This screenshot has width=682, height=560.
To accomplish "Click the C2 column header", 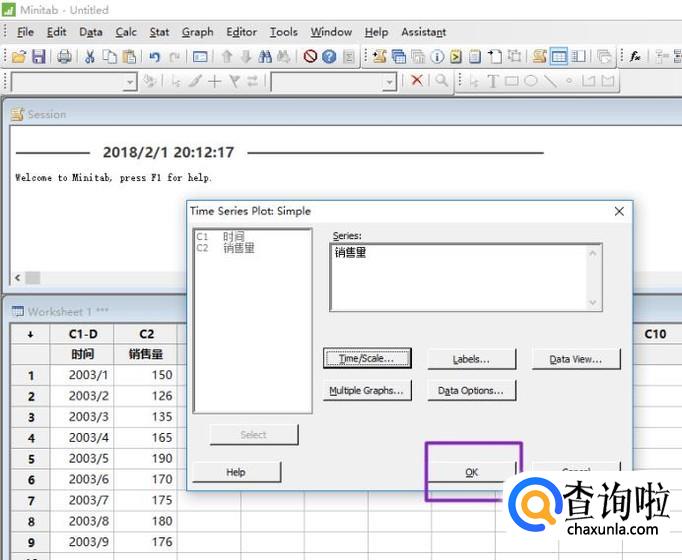I will tap(146, 334).
